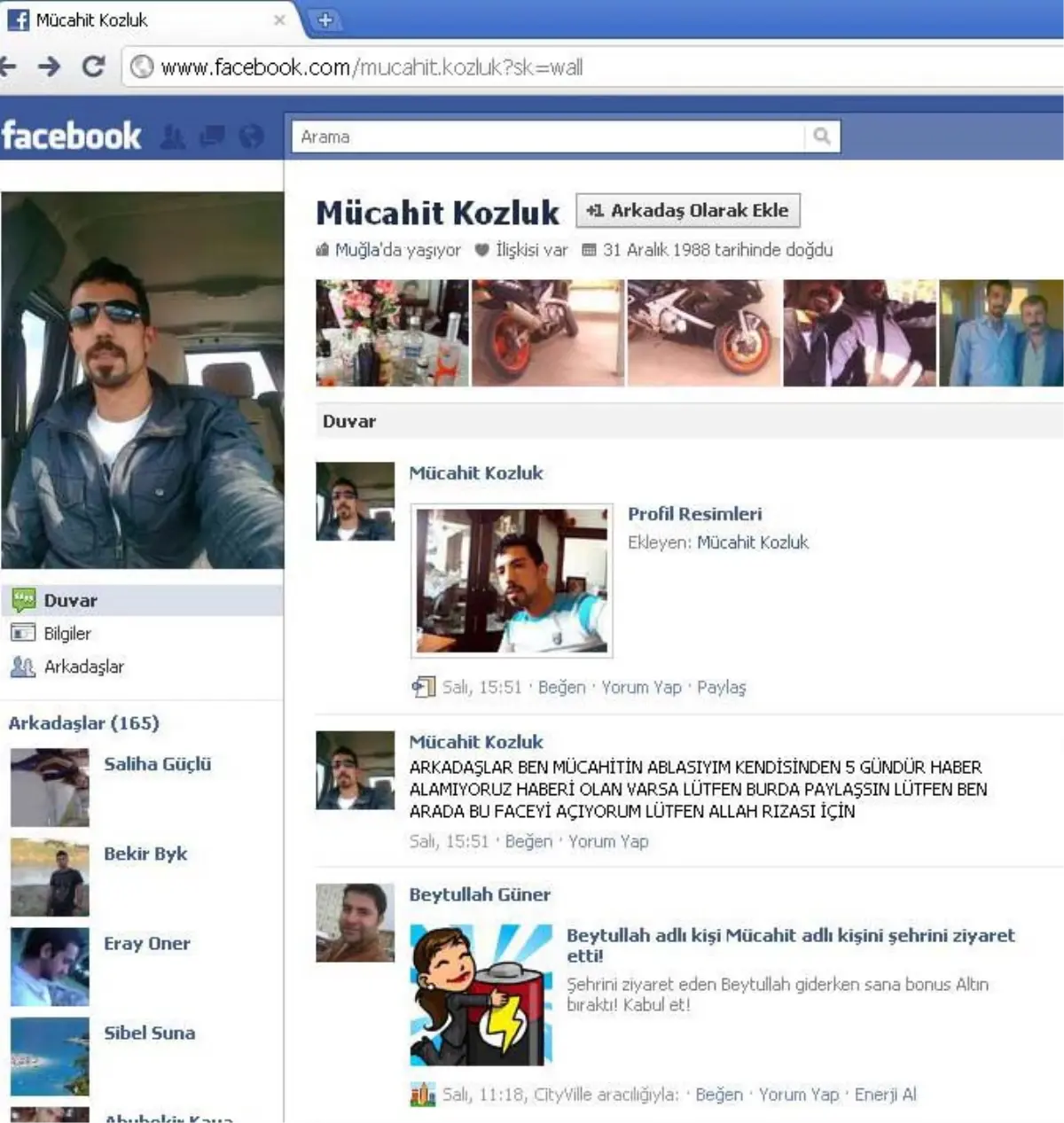The height and width of the screenshot is (1123, 1064).
Task: Click Enerji Al on the CityVille post
Action: [x=885, y=1094]
